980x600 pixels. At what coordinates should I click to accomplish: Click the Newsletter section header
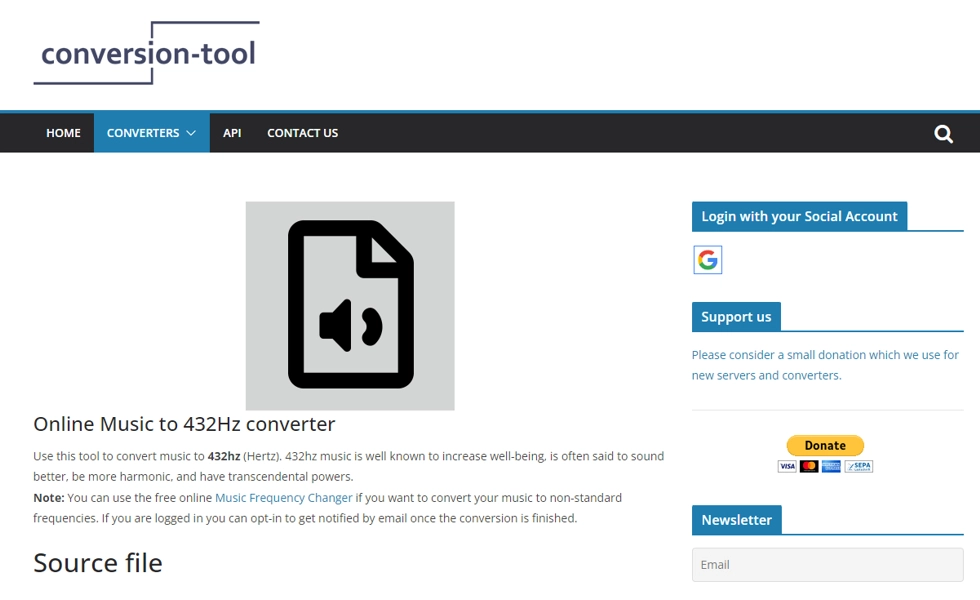(737, 520)
